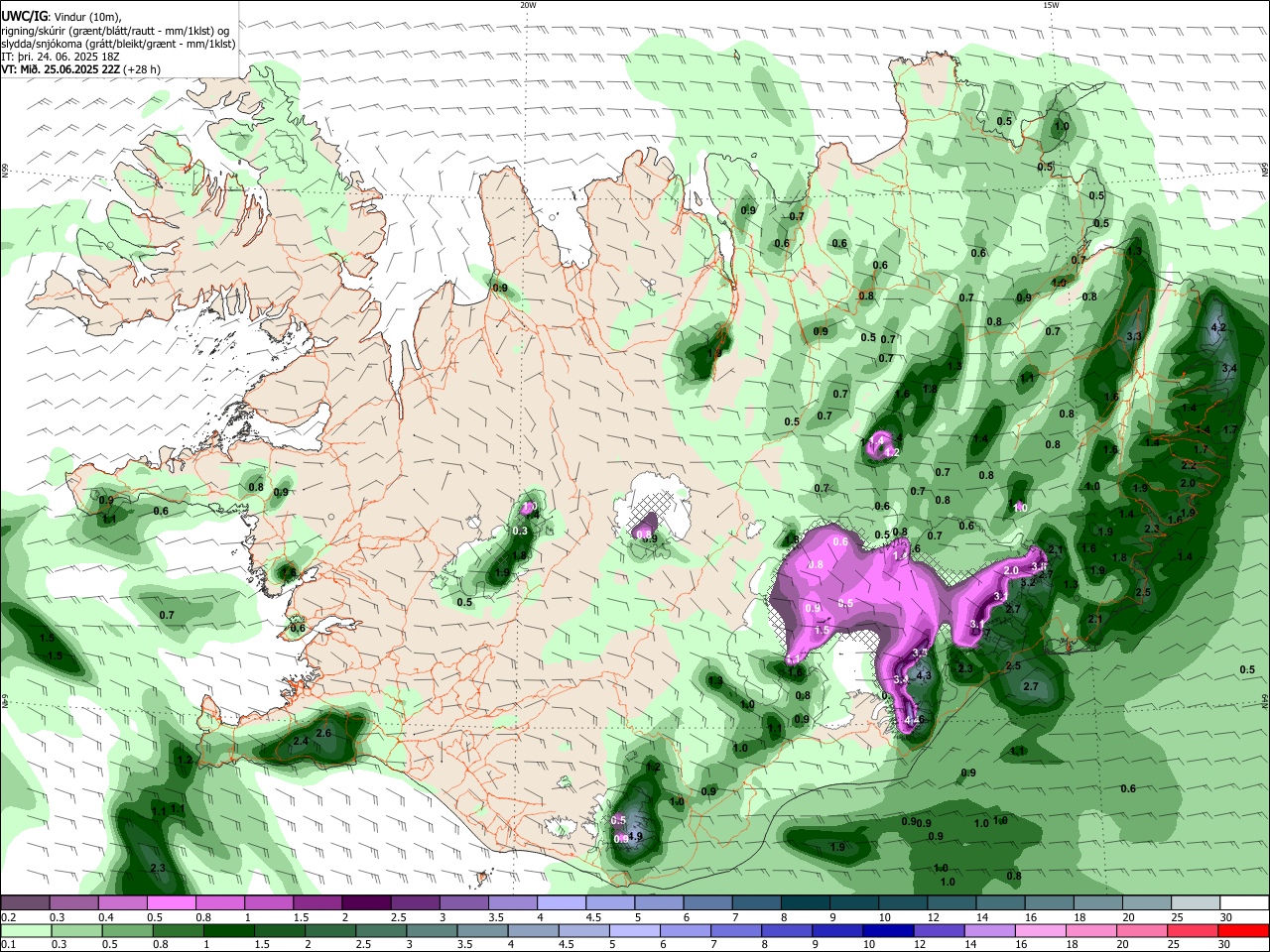This screenshot has width=1270, height=952.
Task: Click the 'UWC/IG' title text
Action: point(25,16)
